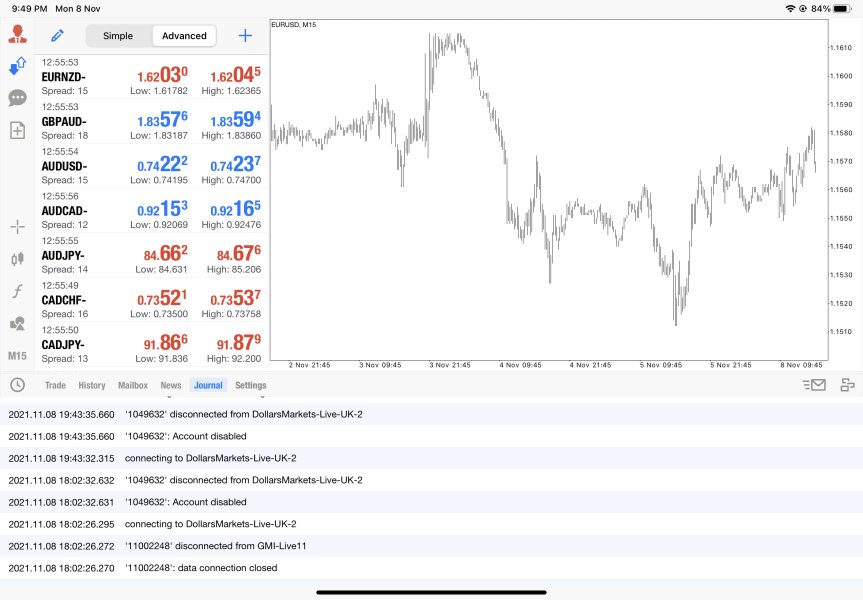The height and width of the screenshot is (600, 863).
Task: Click CADCHF bid price 0.73521
Action: (162, 298)
